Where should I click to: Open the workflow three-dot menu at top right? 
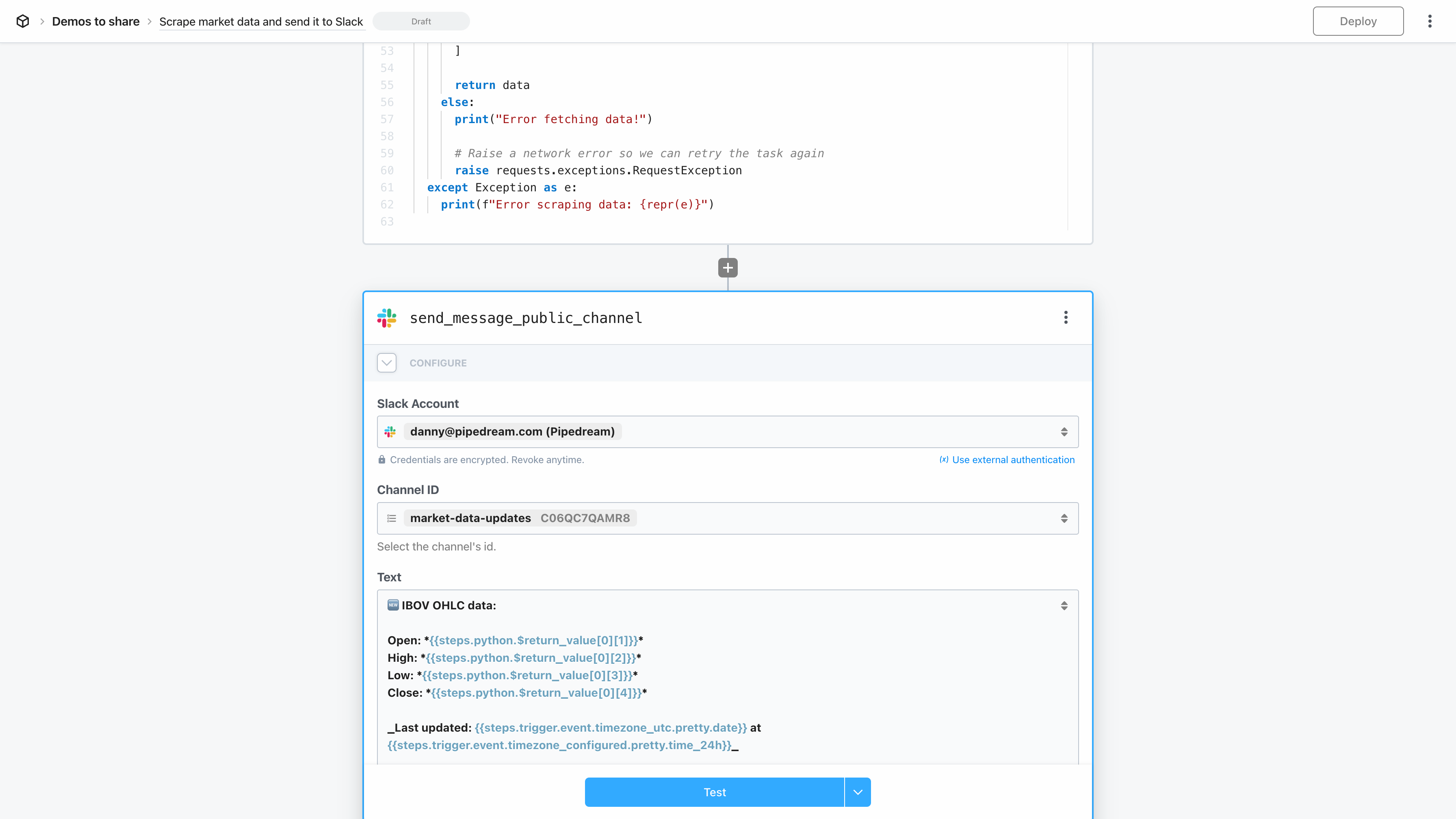click(1430, 21)
